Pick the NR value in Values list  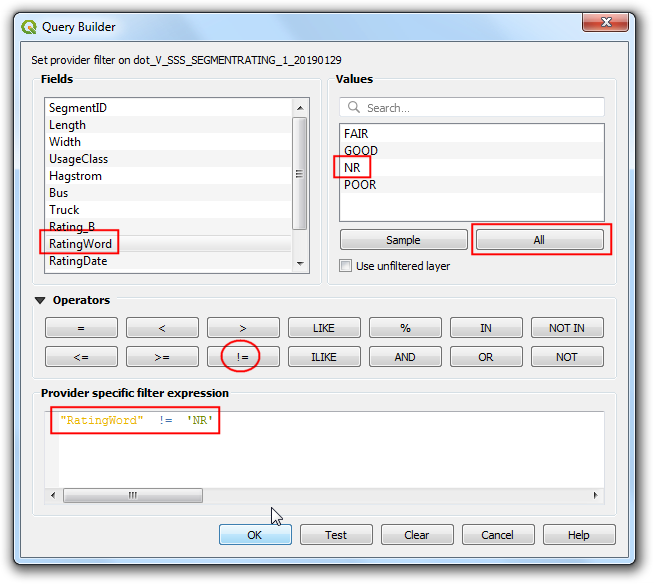352,167
